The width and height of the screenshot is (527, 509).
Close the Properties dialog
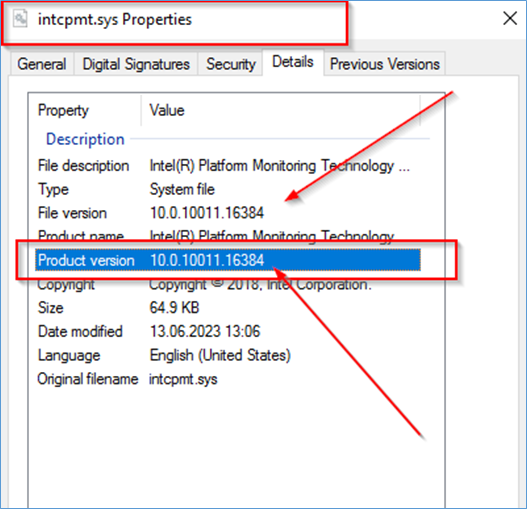tap(510, 18)
